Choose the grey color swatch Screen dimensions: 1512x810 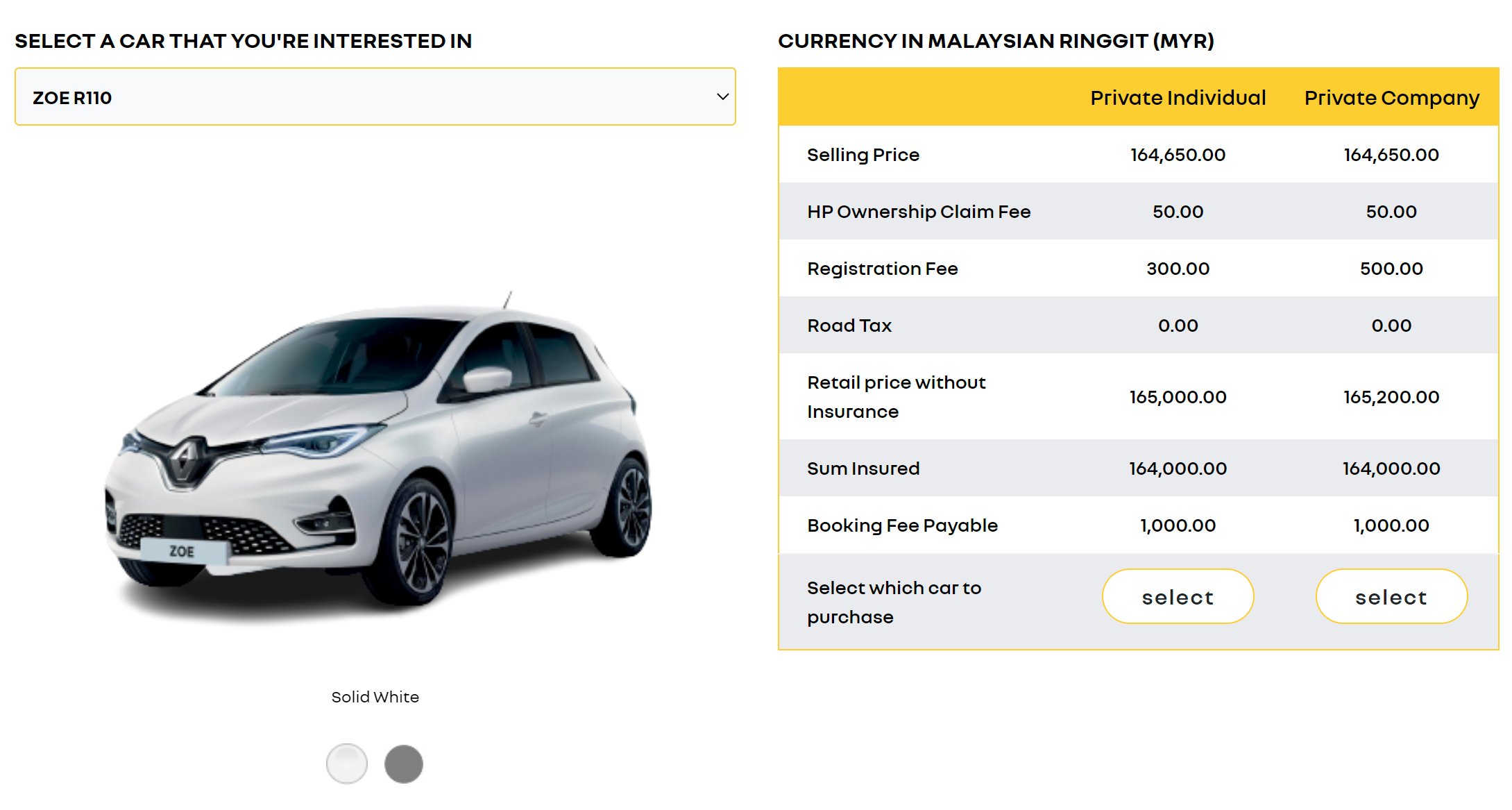point(404,763)
